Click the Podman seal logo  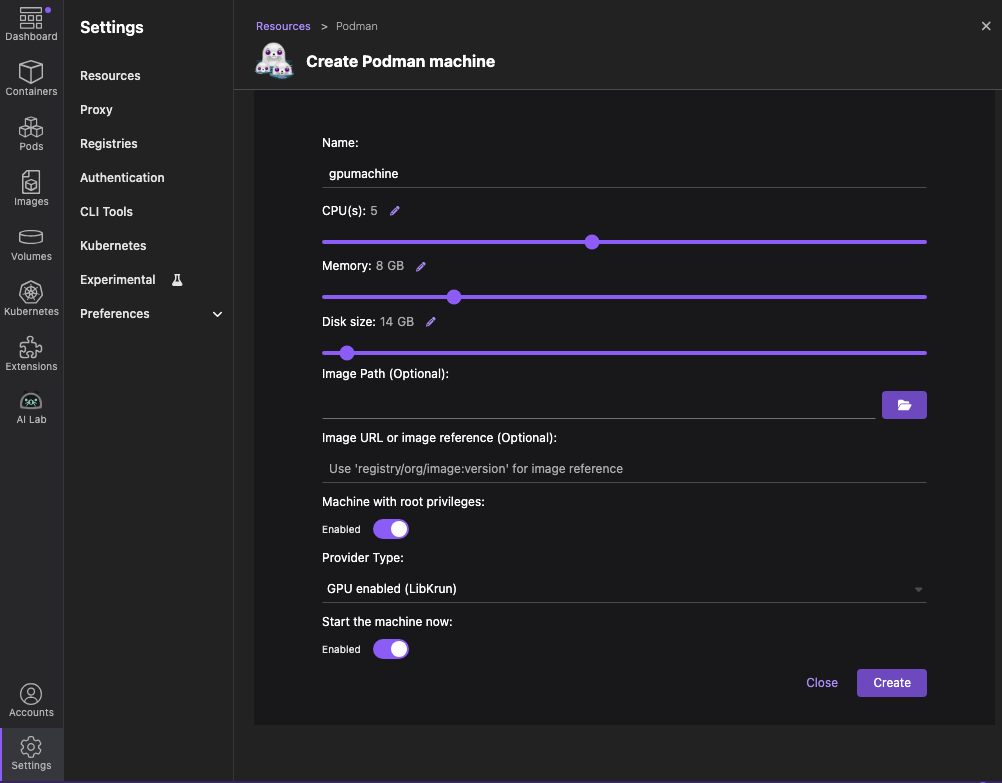click(x=274, y=61)
